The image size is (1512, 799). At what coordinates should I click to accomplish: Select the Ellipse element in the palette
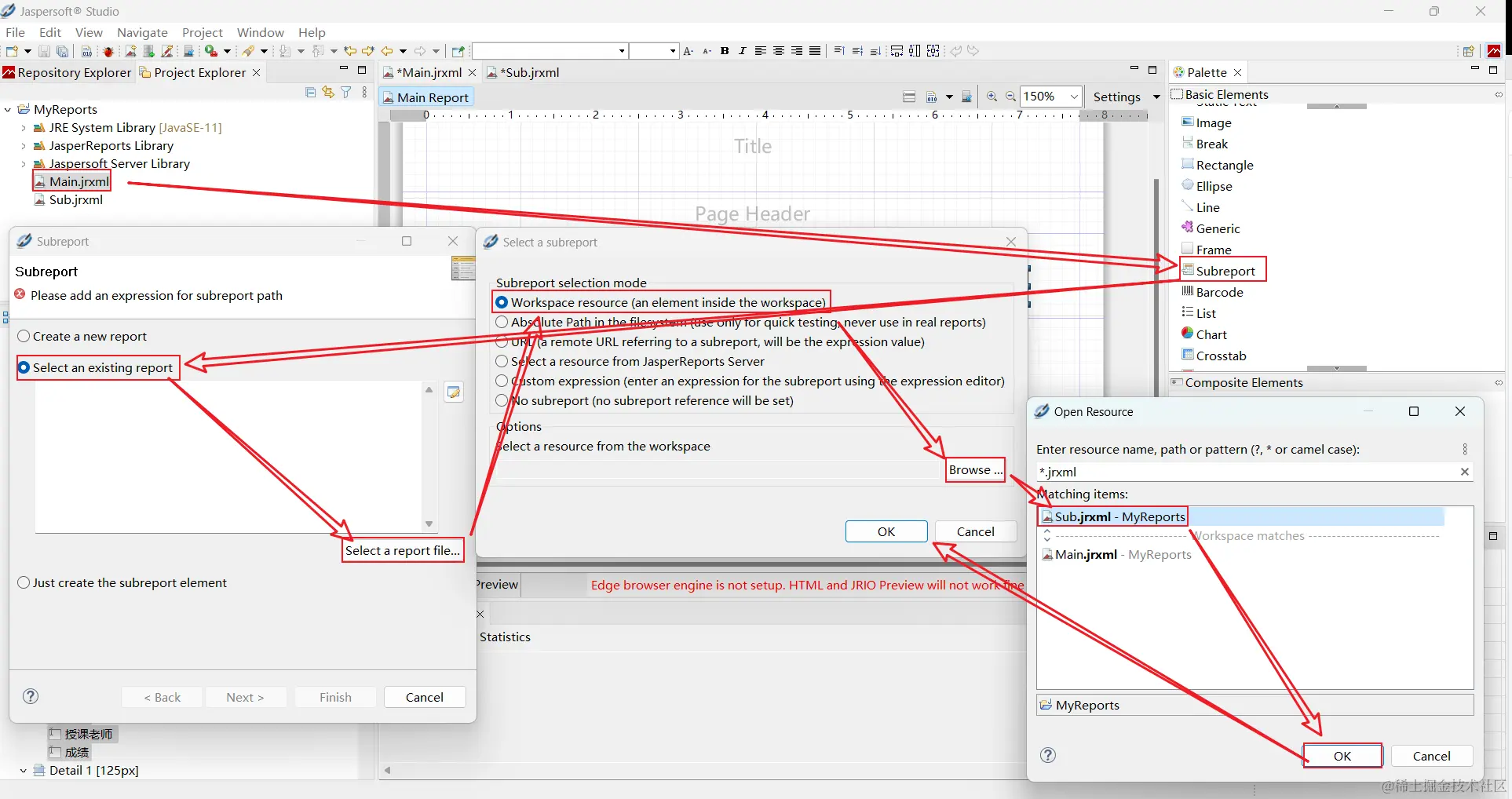pyautogui.click(x=1207, y=187)
